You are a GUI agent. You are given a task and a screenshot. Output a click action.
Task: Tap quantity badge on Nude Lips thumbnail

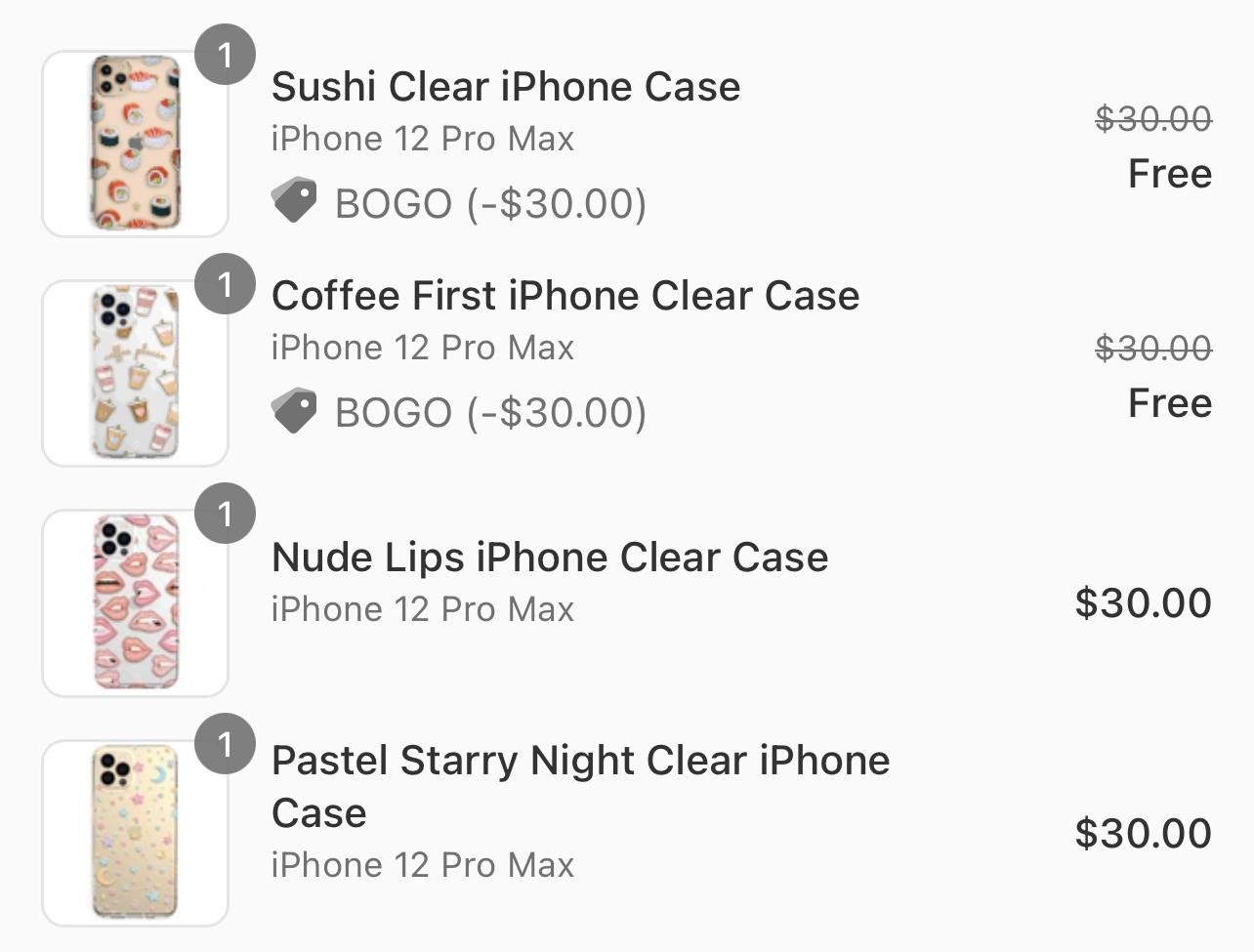(x=225, y=514)
